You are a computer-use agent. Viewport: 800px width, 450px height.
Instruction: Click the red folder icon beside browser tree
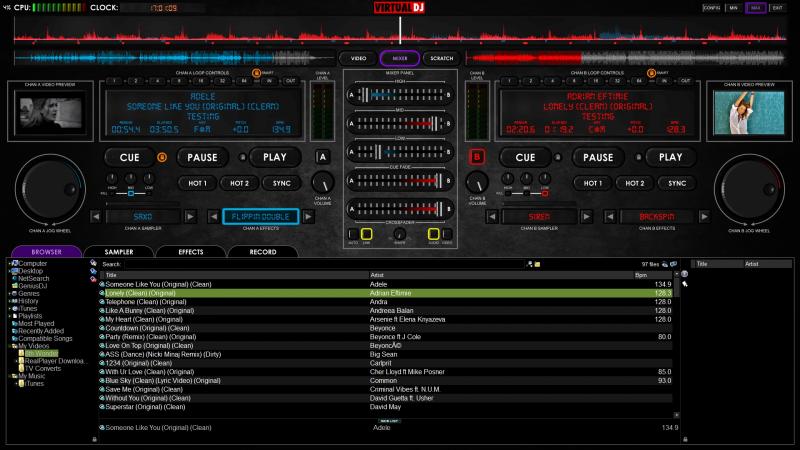pyautogui.click(x=93, y=279)
